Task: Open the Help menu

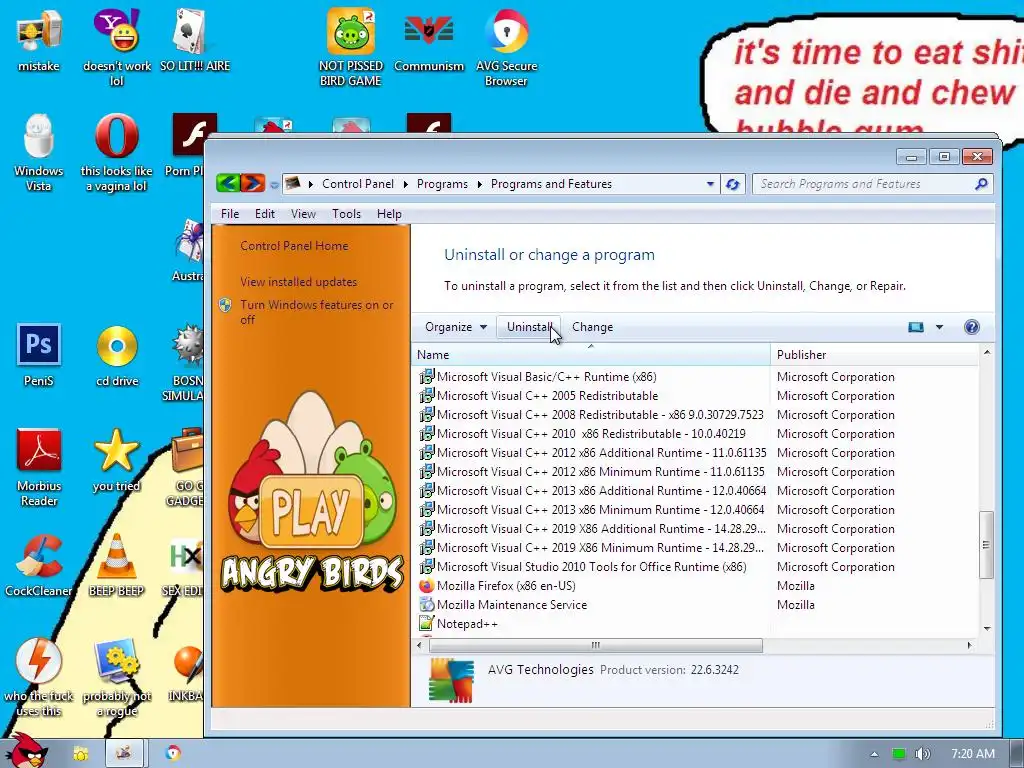Action: coord(389,214)
